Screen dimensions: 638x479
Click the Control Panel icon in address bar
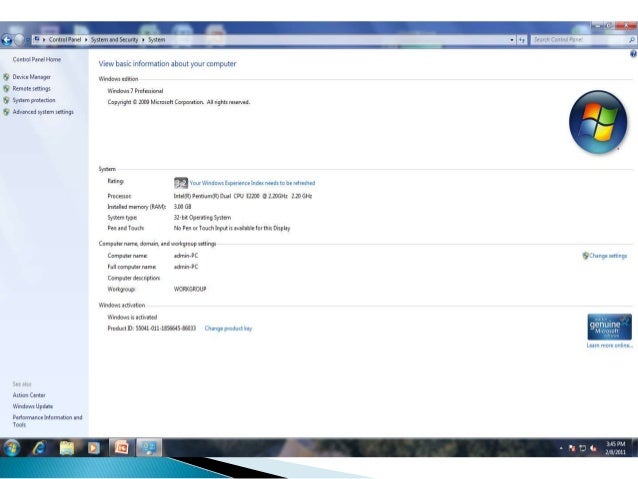[x=37, y=39]
